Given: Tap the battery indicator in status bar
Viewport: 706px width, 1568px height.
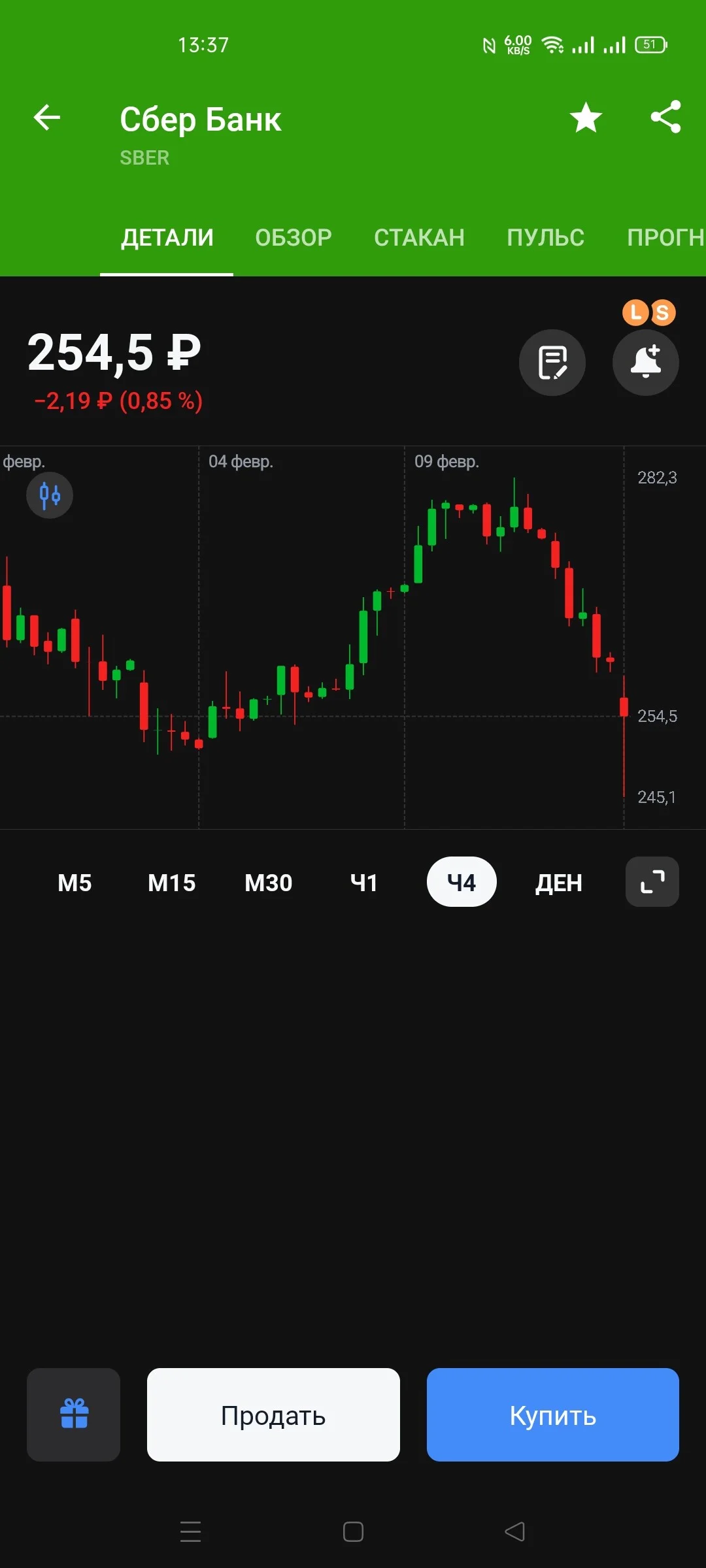Looking at the screenshot, I should click(x=651, y=44).
